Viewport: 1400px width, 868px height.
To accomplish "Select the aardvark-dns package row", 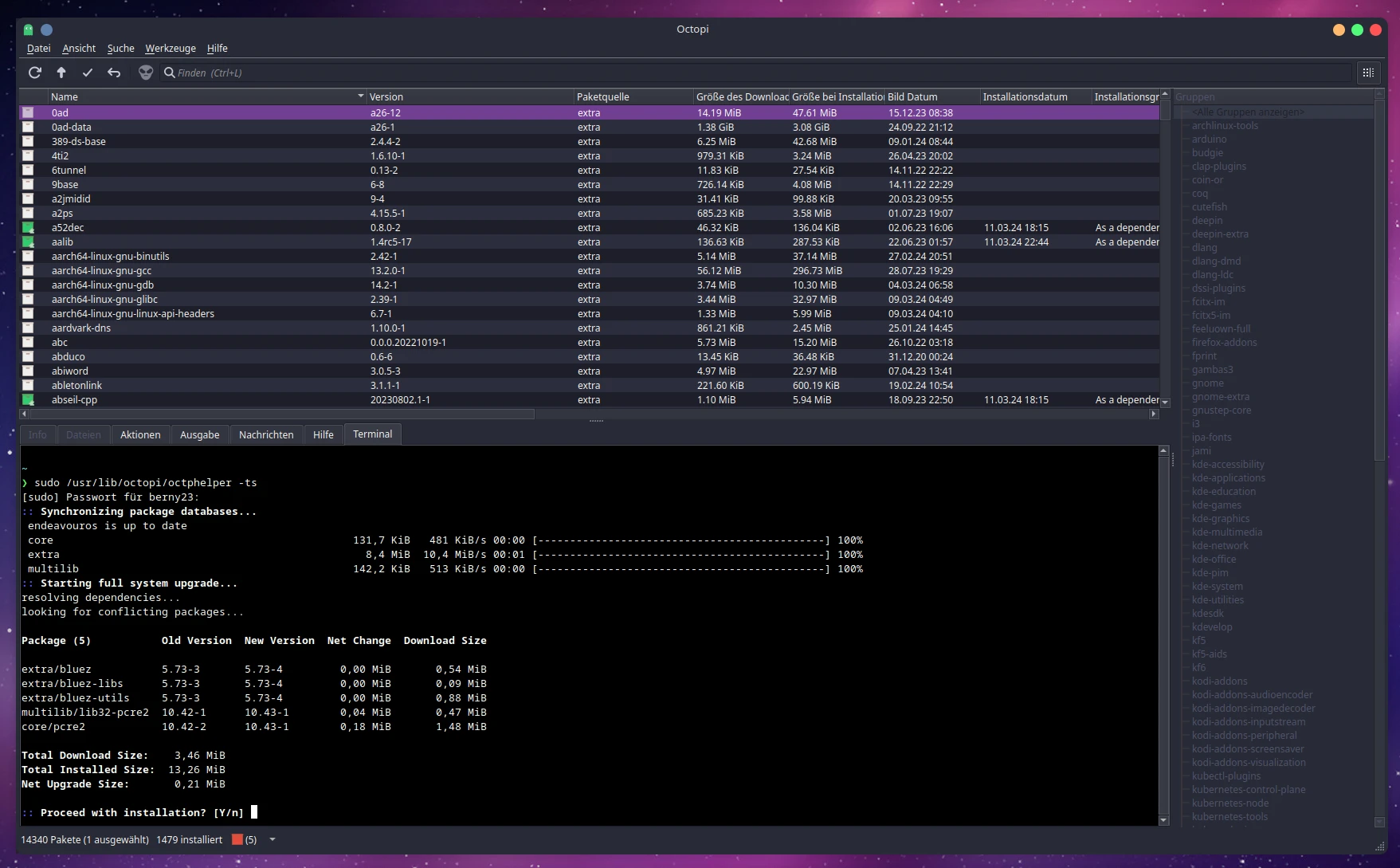I will click(x=590, y=328).
